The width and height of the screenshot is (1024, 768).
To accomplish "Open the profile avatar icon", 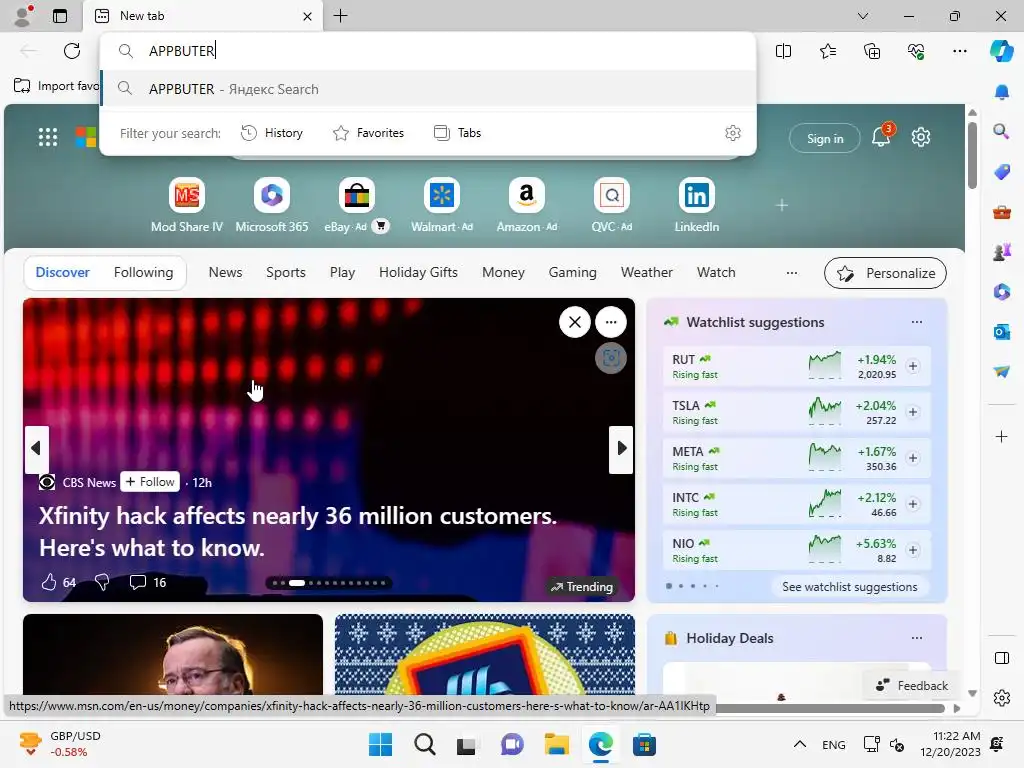I will [x=24, y=16].
